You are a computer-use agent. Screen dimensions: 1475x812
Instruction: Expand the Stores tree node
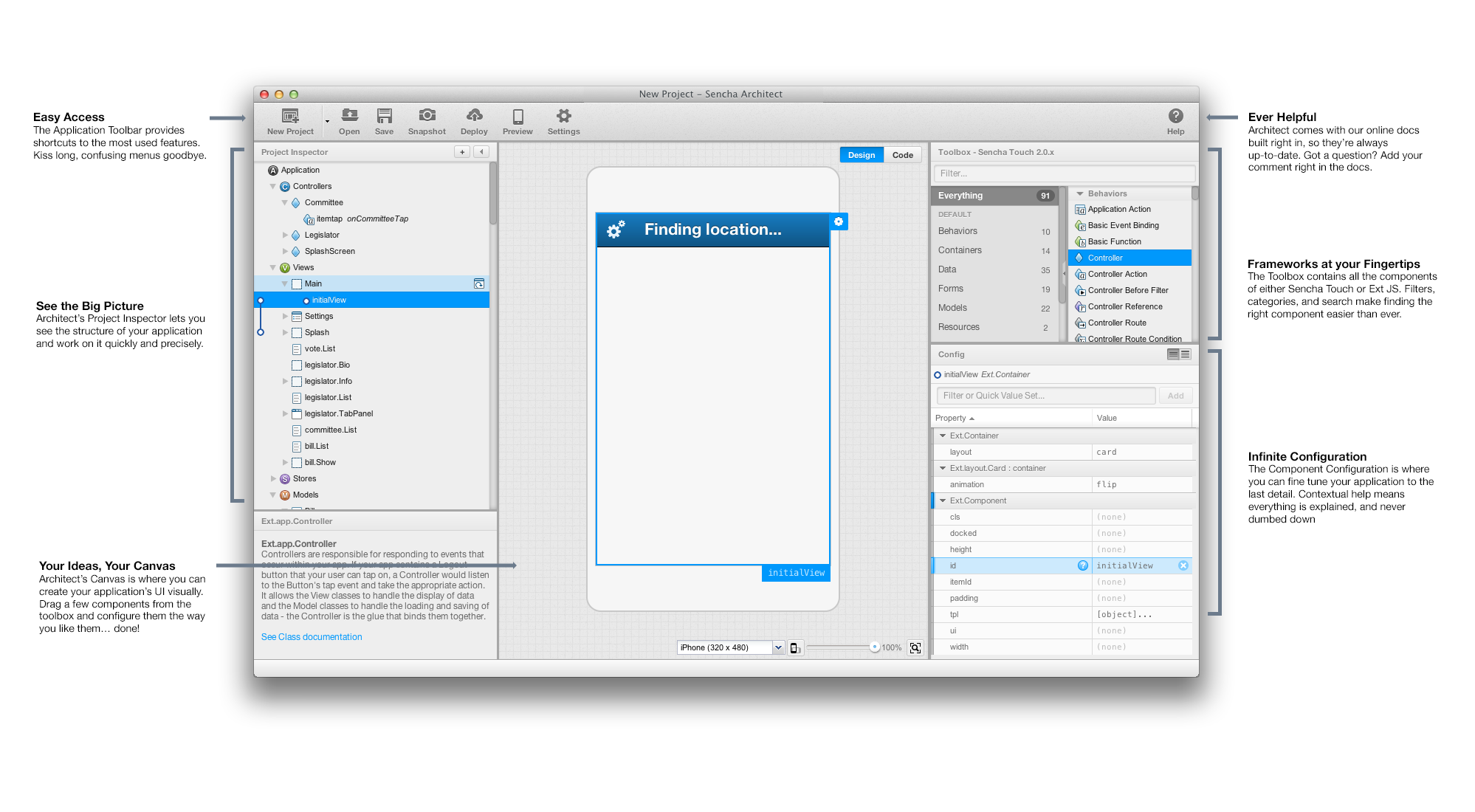pyautogui.click(x=273, y=479)
